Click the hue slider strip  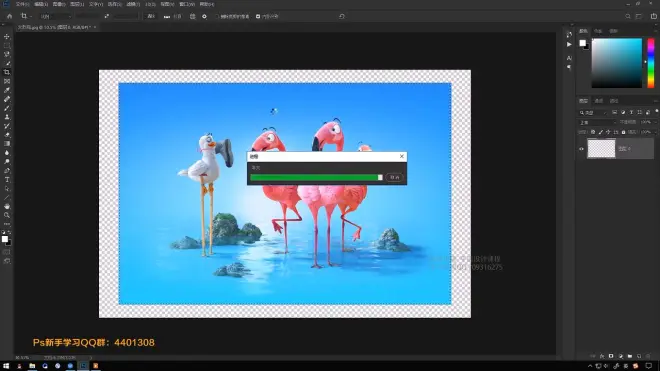[x=651, y=63]
